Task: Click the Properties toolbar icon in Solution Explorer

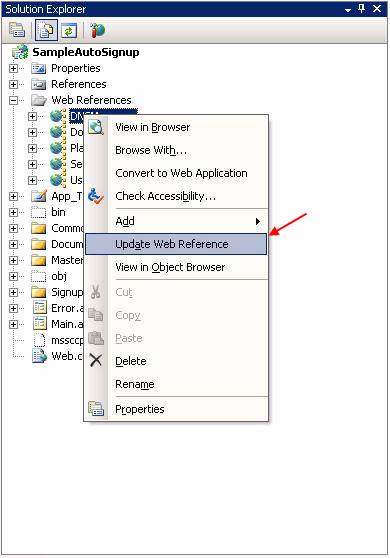Action: (x=17, y=31)
